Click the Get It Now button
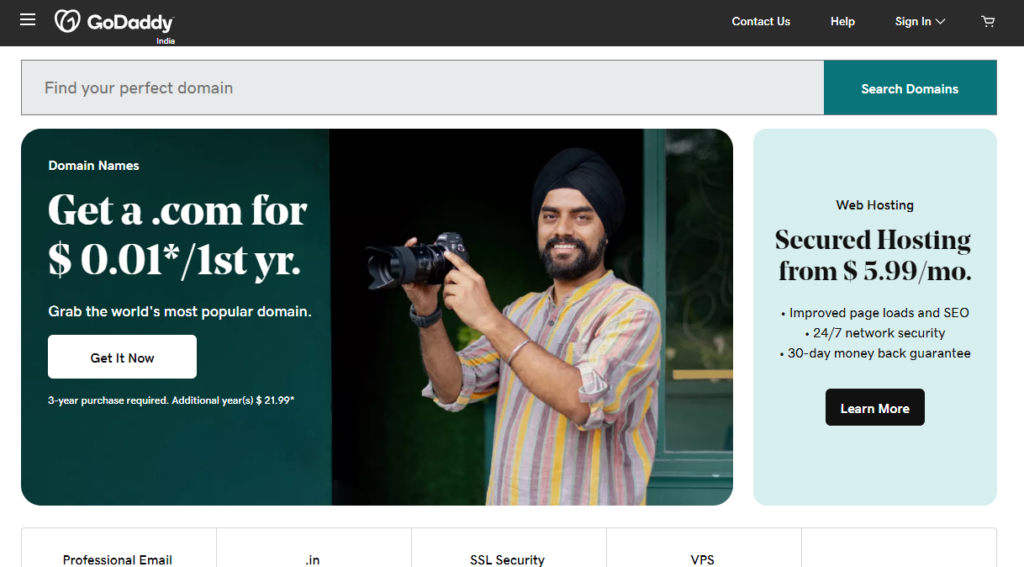The width and height of the screenshot is (1024, 567). click(122, 357)
